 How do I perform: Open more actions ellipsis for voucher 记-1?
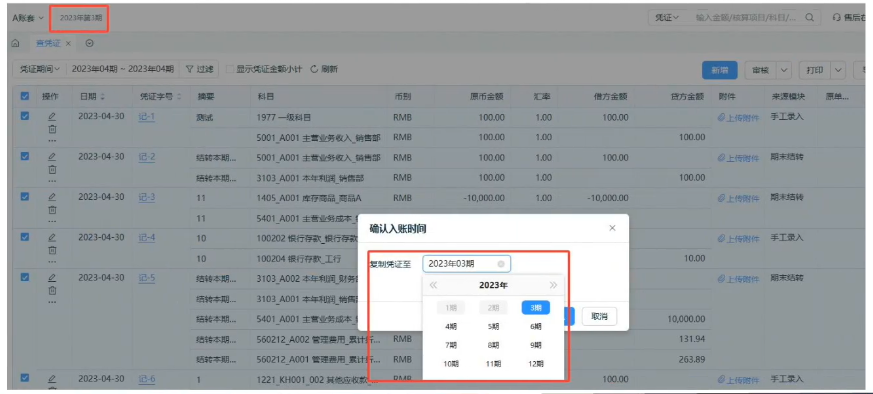point(52,140)
